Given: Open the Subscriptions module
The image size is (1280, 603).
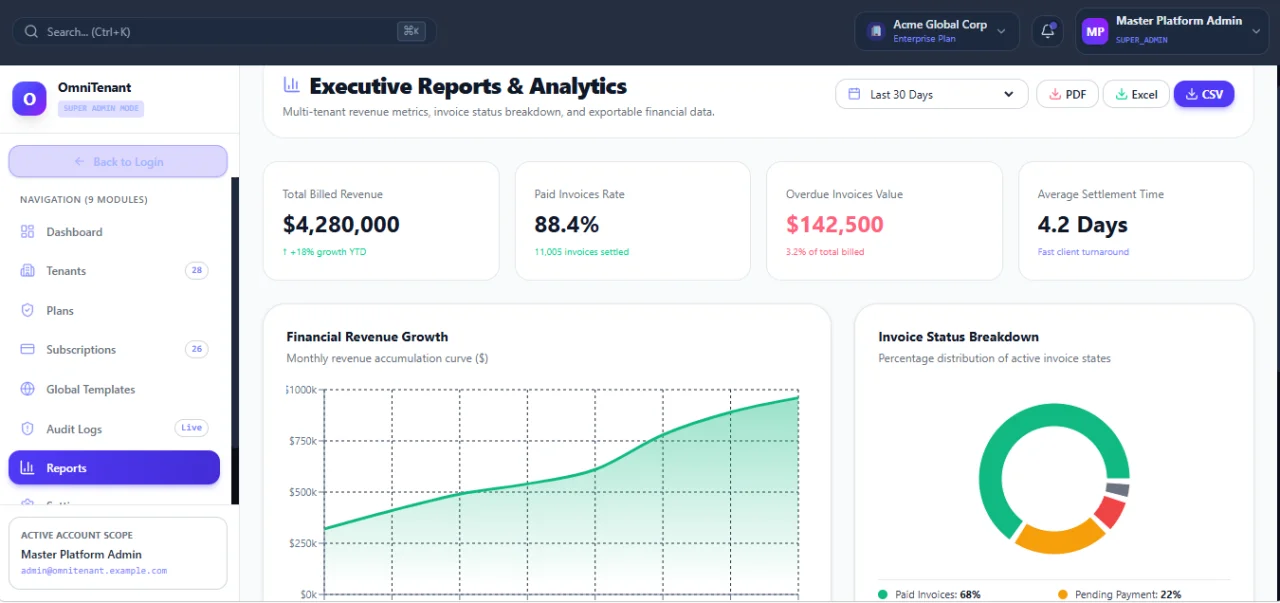Looking at the screenshot, I should point(114,350).
